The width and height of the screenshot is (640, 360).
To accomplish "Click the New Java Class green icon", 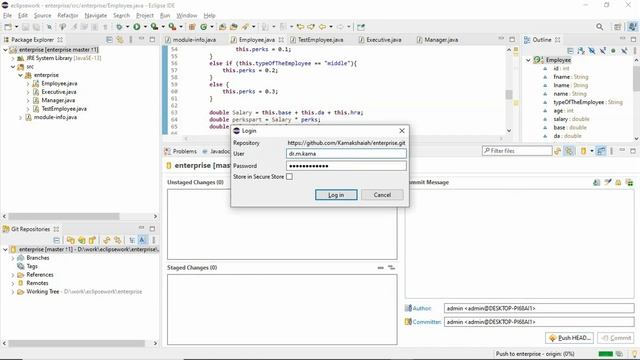I will [203, 27].
